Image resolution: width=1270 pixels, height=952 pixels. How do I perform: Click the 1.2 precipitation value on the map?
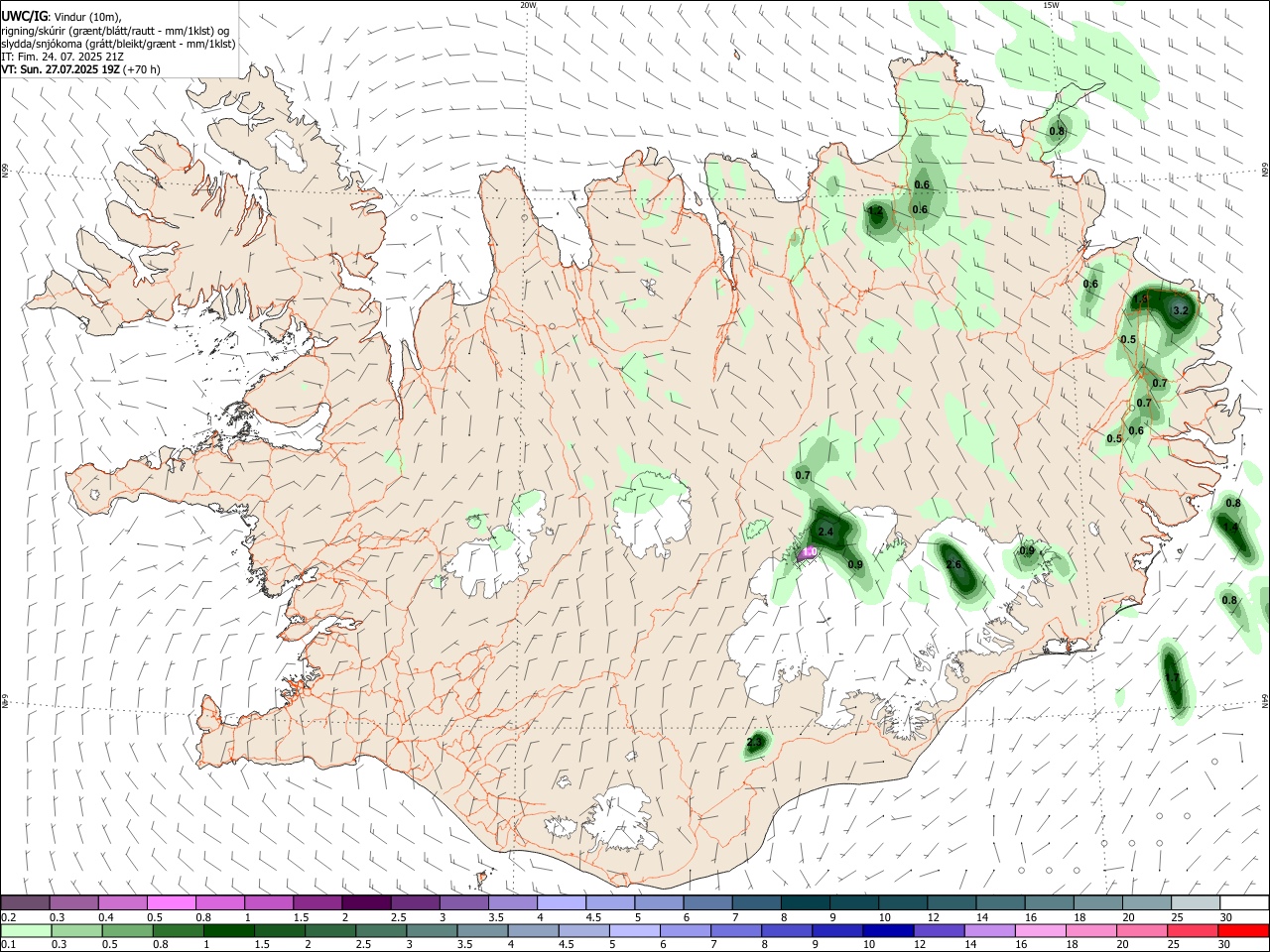(x=875, y=210)
